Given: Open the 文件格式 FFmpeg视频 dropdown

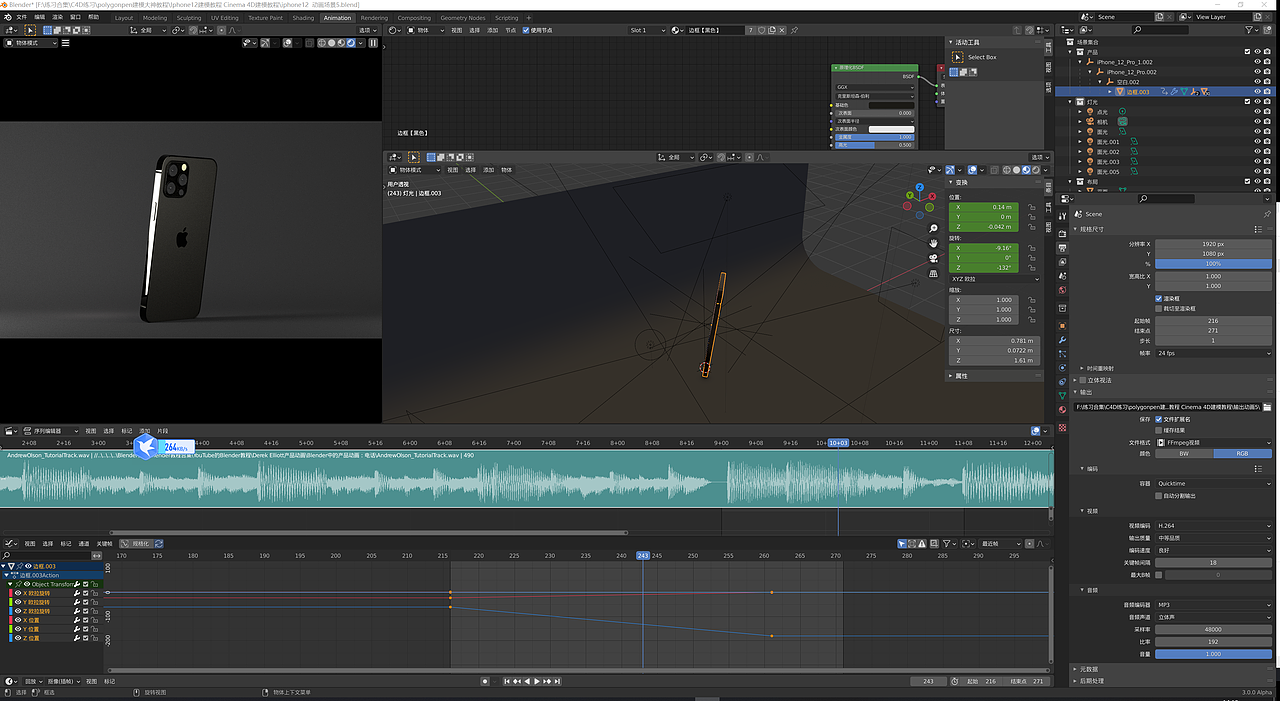Looking at the screenshot, I should (x=1214, y=442).
